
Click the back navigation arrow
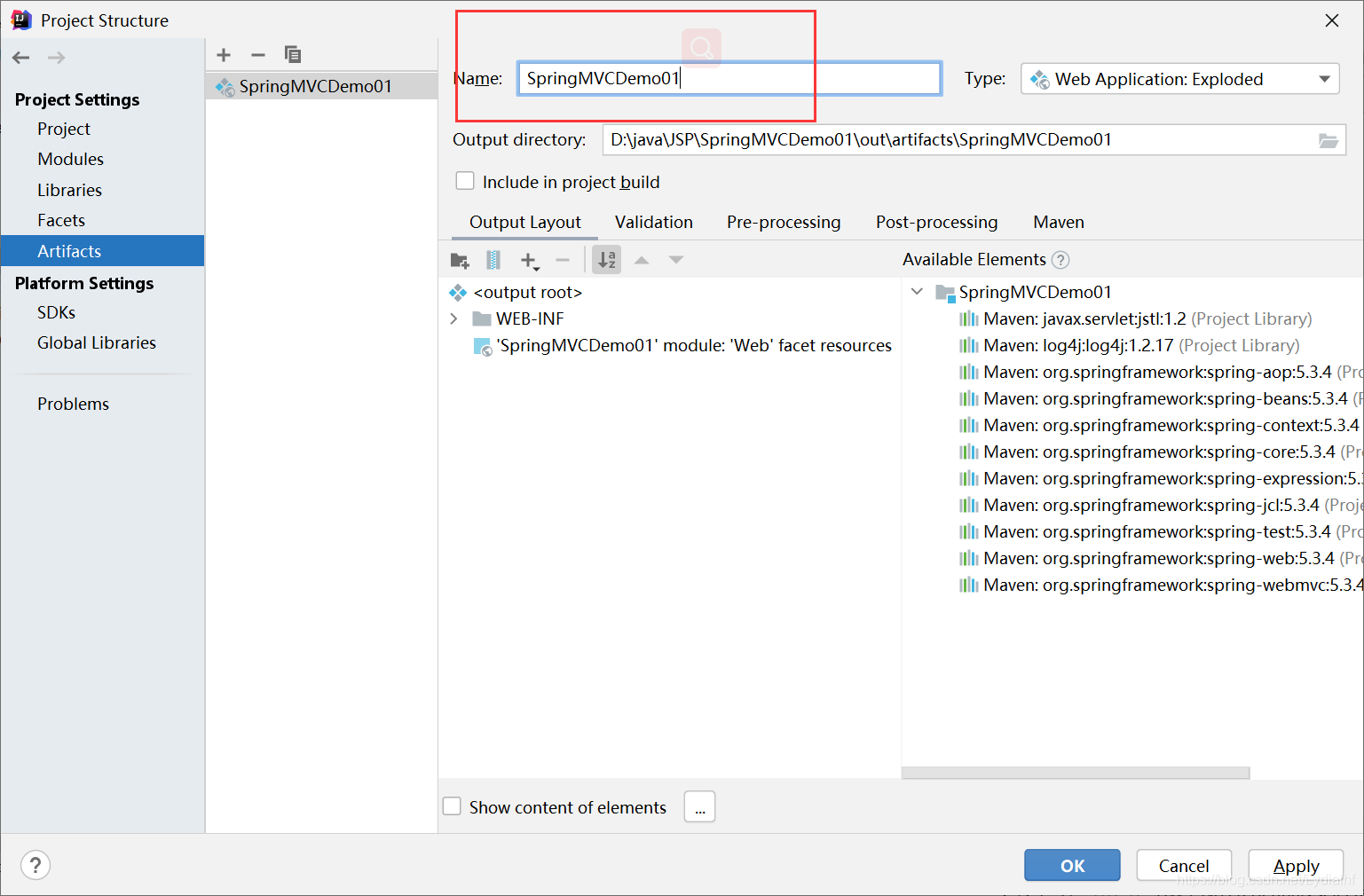click(21, 58)
